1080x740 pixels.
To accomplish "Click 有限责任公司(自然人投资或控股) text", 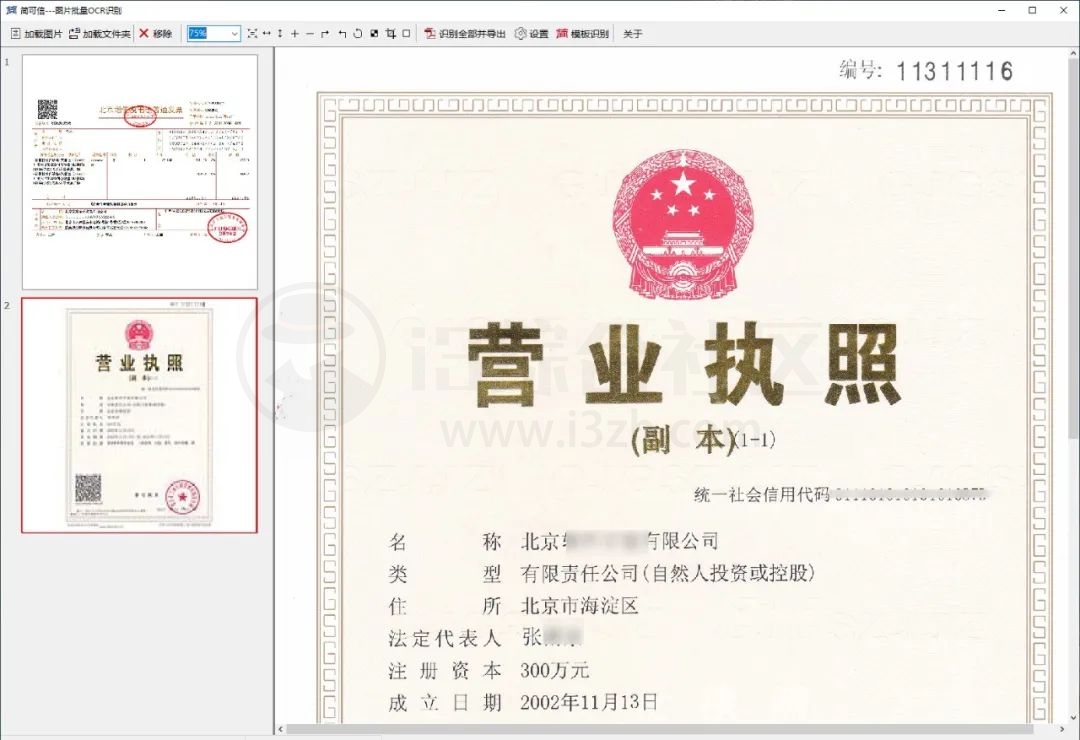I will [667, 573].
